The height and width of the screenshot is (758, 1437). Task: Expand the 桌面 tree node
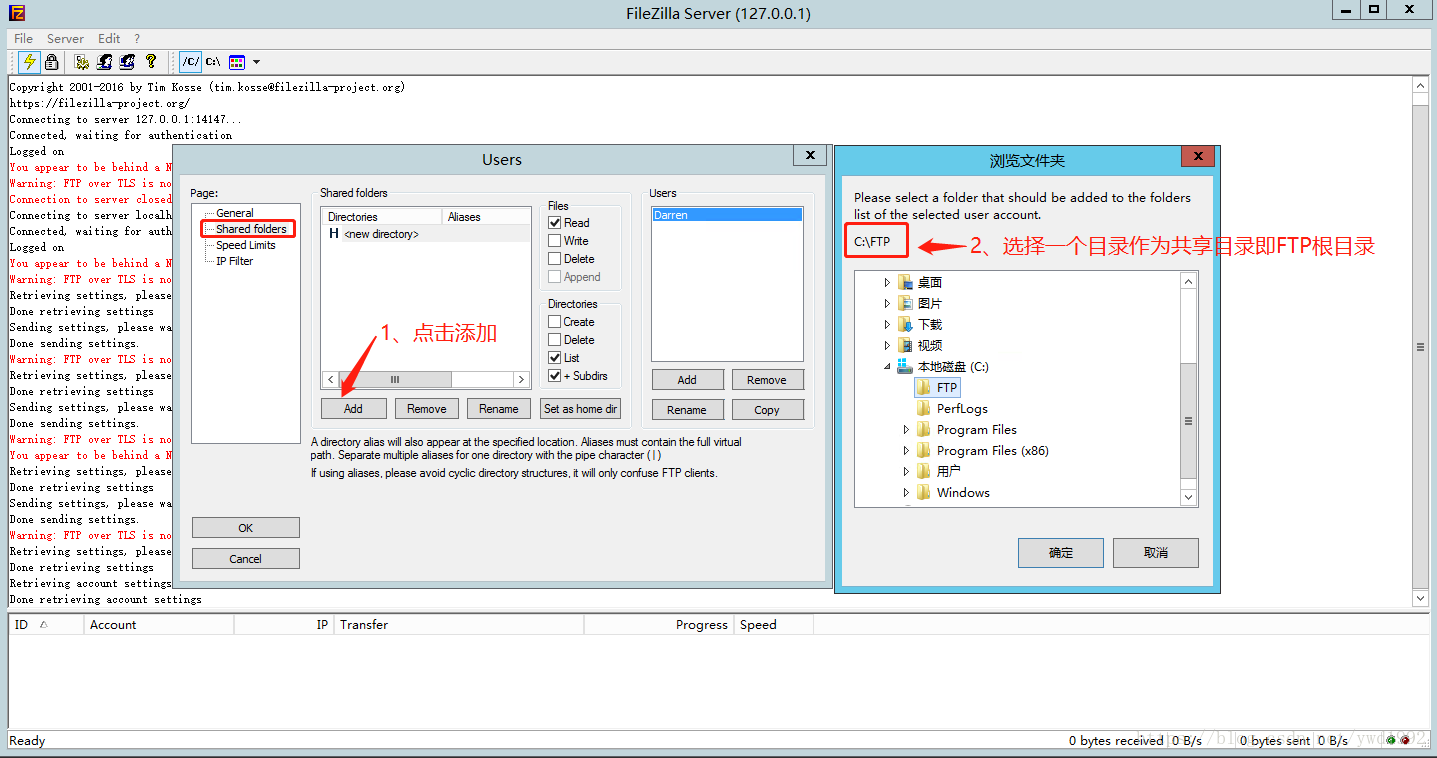[887, 283]
